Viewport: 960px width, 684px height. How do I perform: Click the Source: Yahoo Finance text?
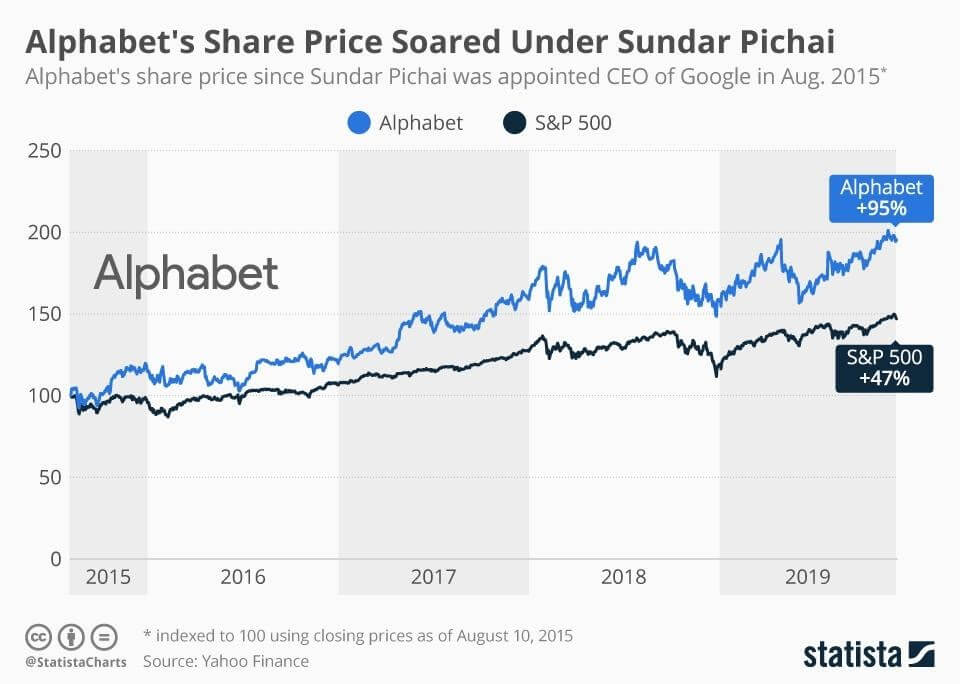226,661
